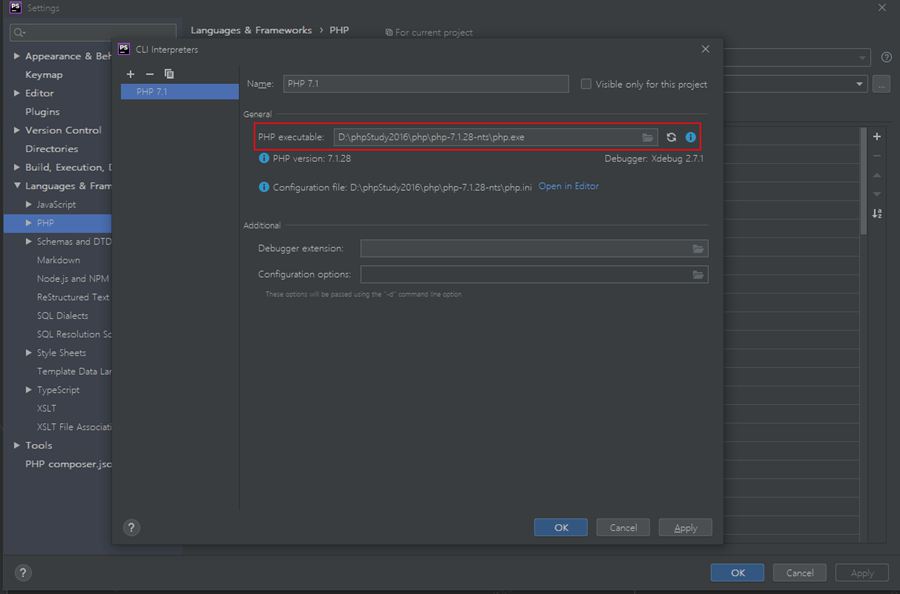
Task: Browse for the PHP executable folder
Action: (648, 137)
